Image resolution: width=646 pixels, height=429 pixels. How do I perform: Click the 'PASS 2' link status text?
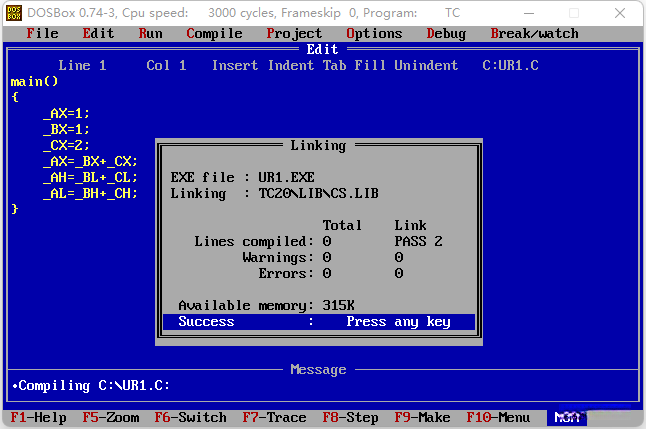(x=418, y=241)
